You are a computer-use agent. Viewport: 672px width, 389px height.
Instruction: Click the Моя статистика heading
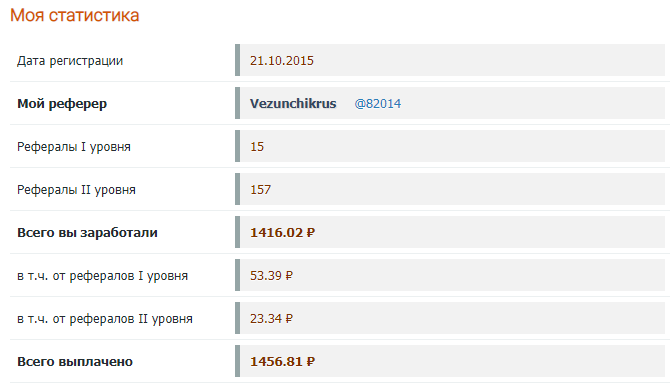point(75,15)
